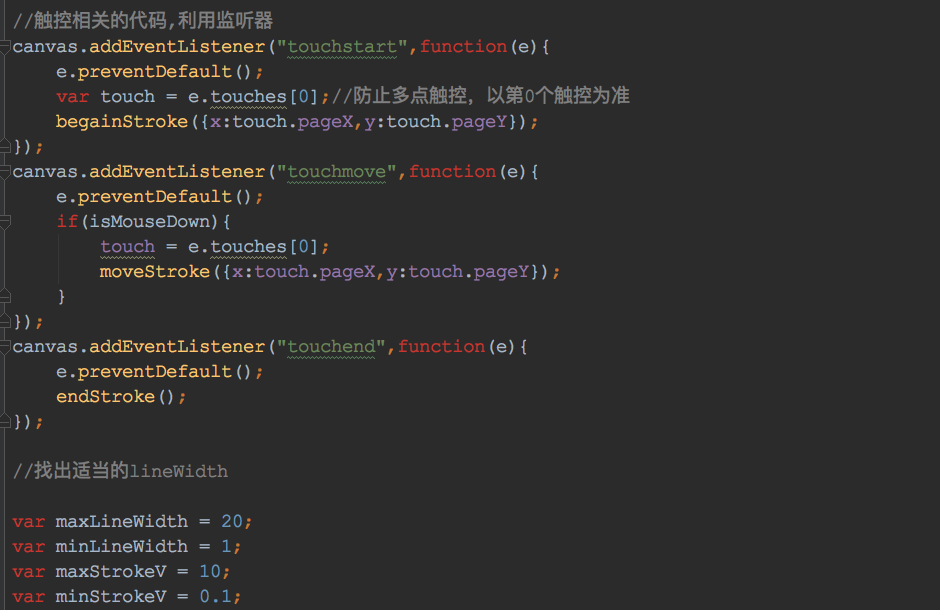The height and width of the screenshot is (610, 940).
Task: Click e.preventDefault() in the touchmove handler
Action: click(x=159, y=197)
